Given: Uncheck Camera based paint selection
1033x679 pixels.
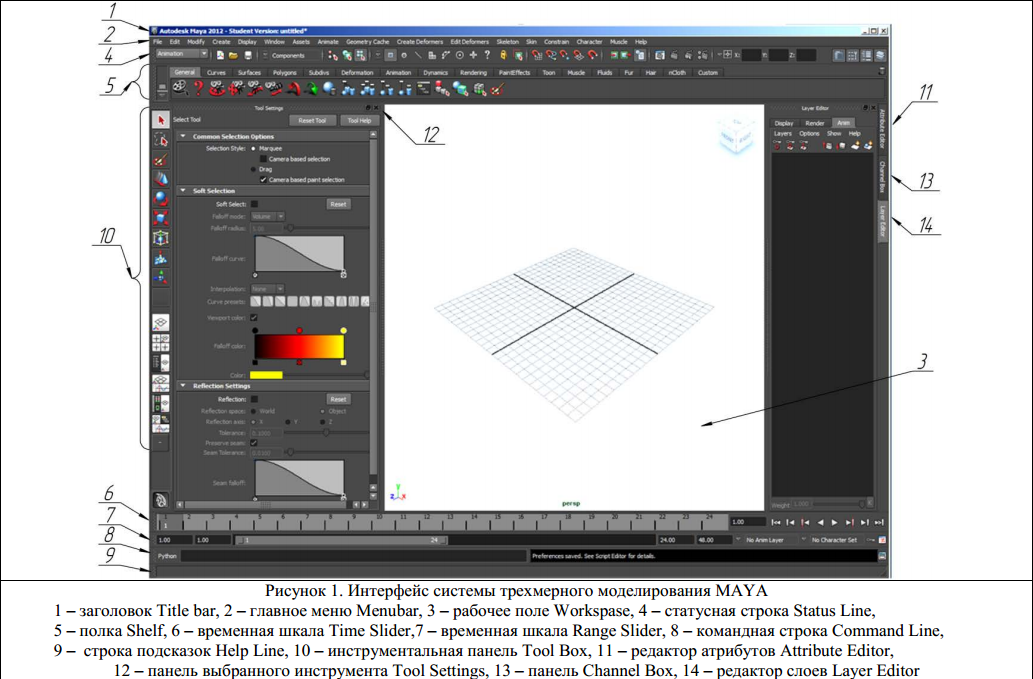Looking at the screenshot, I should pos(263,179).
